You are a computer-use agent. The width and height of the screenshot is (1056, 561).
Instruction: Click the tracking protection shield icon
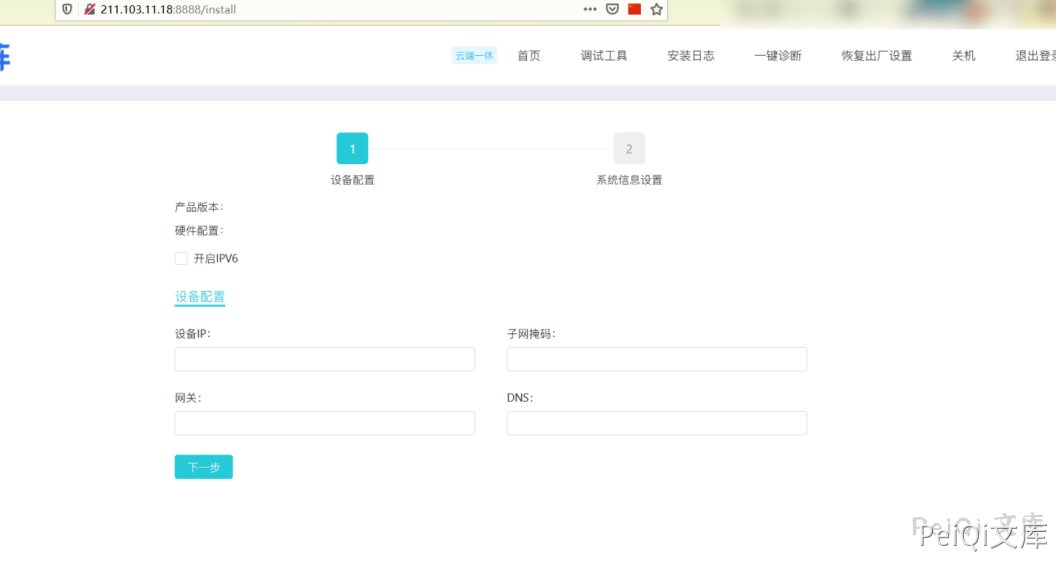point(67,9)
